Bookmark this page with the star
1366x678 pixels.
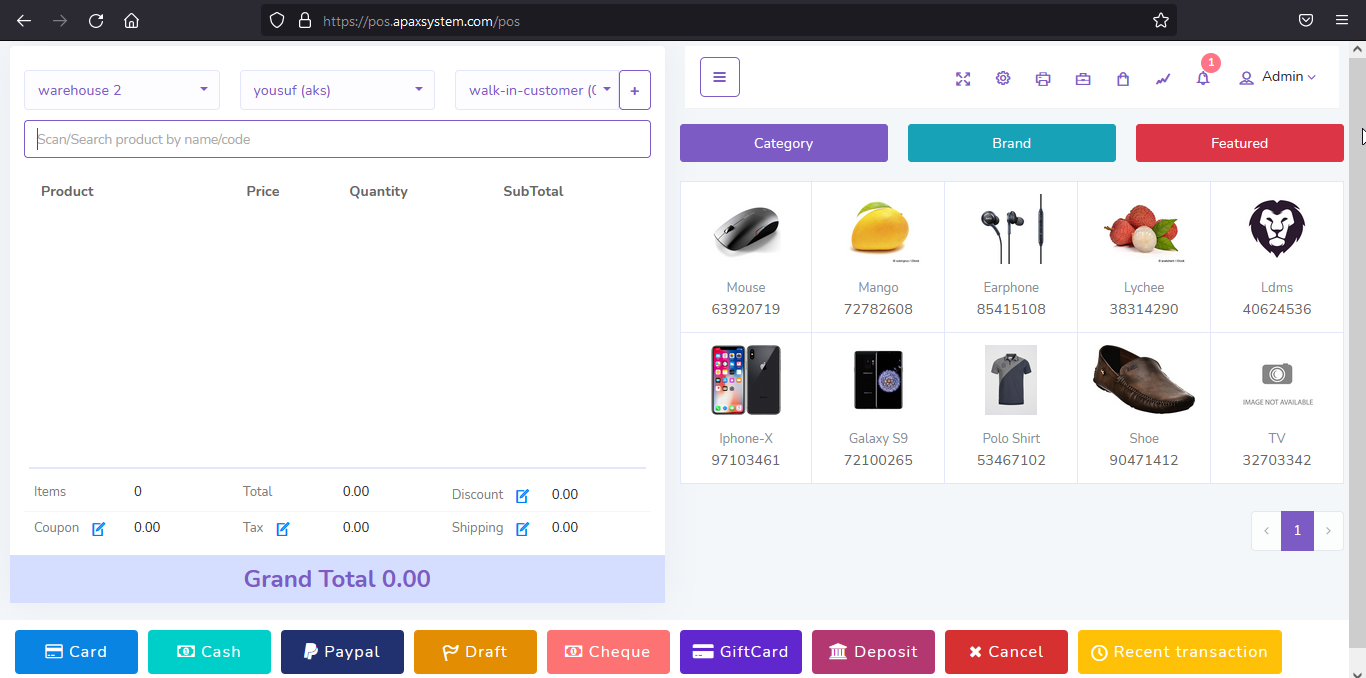[x=1161, y=20]
